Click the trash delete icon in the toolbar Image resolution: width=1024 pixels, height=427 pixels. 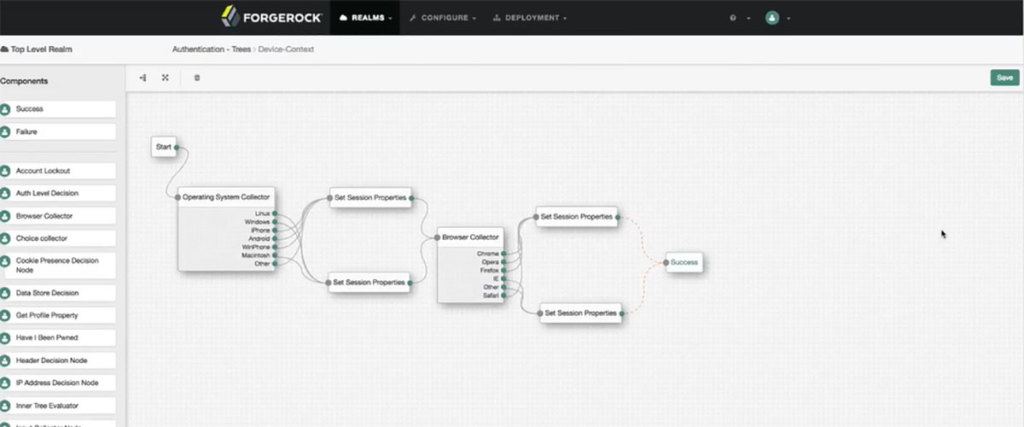(x=197, y=77)
